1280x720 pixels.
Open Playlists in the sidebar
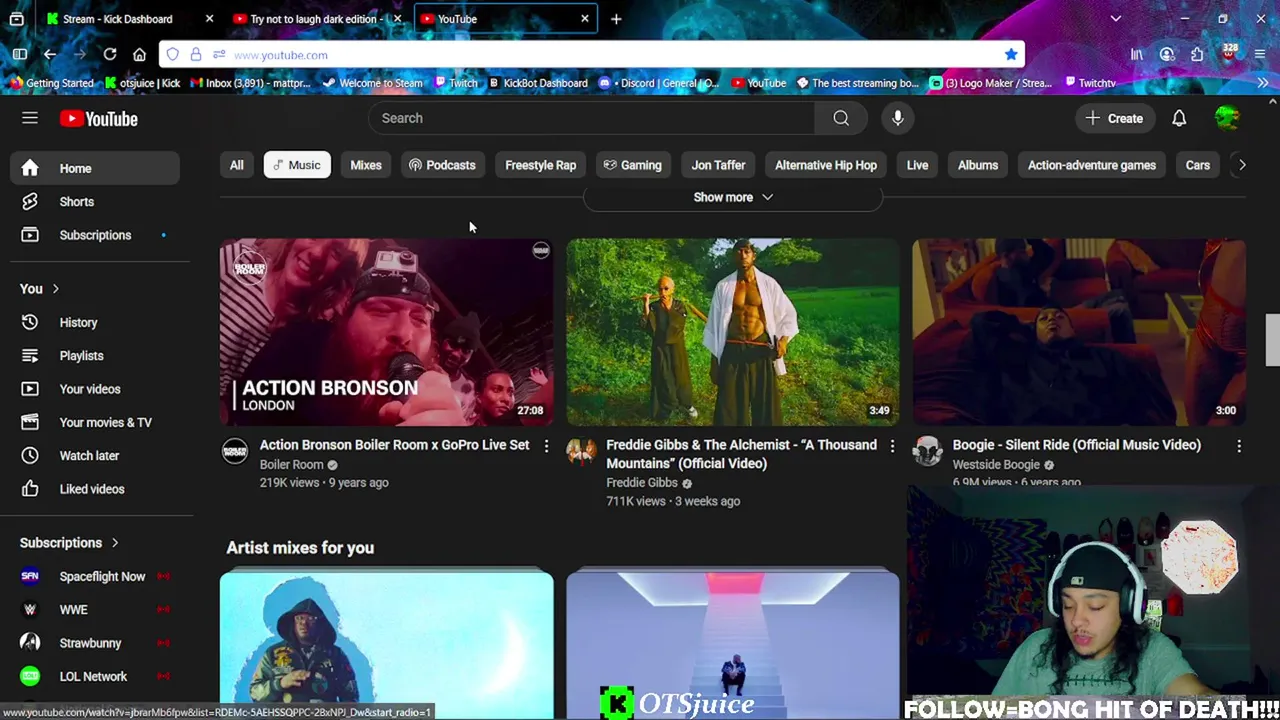[95, 356]
